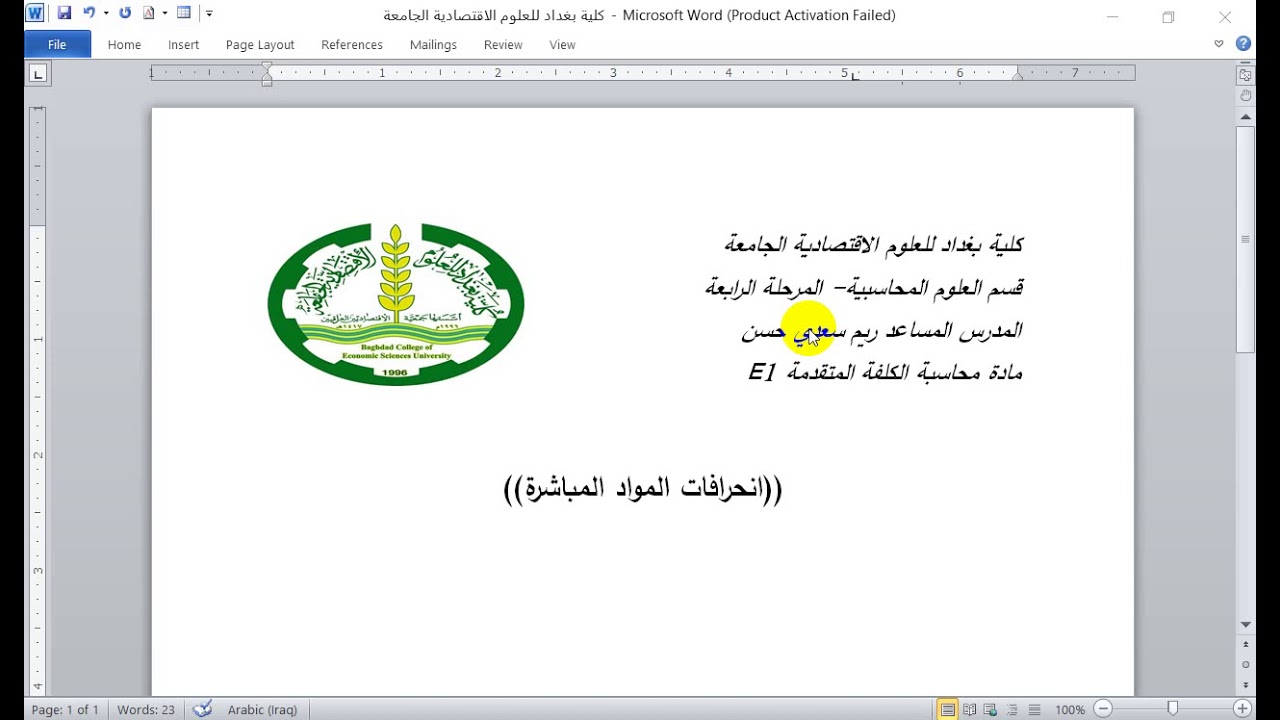Switch to Outline view
Image resolution: width=1280 pixels, height=720 pixels.
tap(1011, 710)
